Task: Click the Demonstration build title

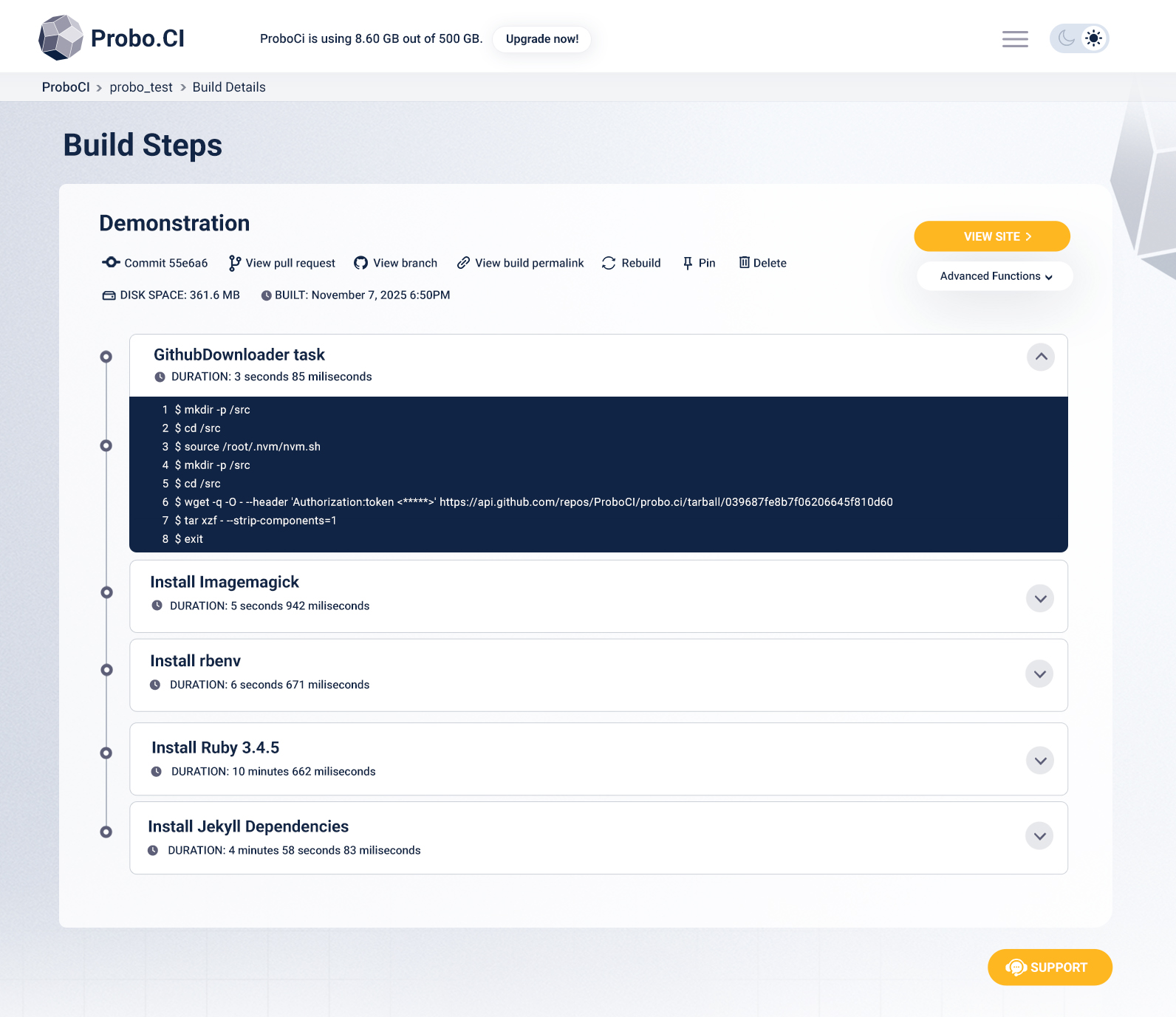Action: tap(175, 224)
